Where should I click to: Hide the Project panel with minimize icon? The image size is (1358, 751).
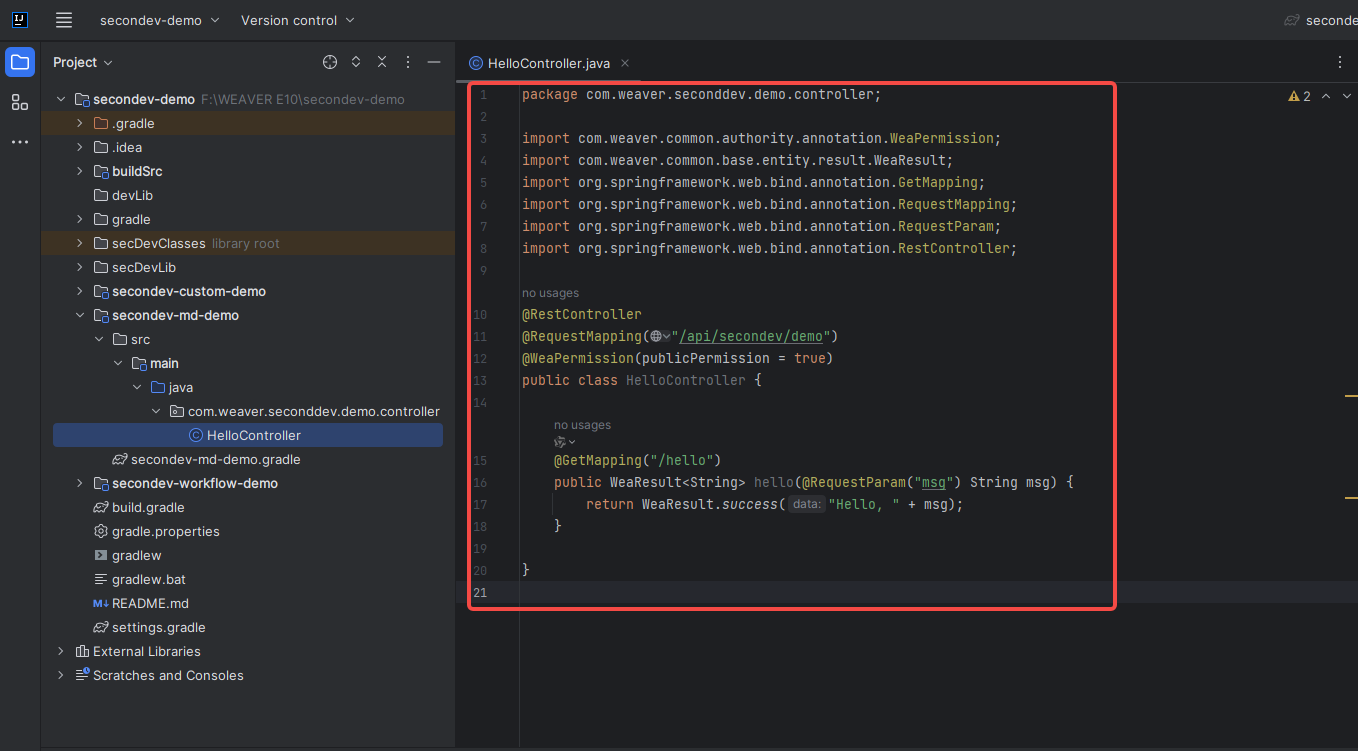434,62
